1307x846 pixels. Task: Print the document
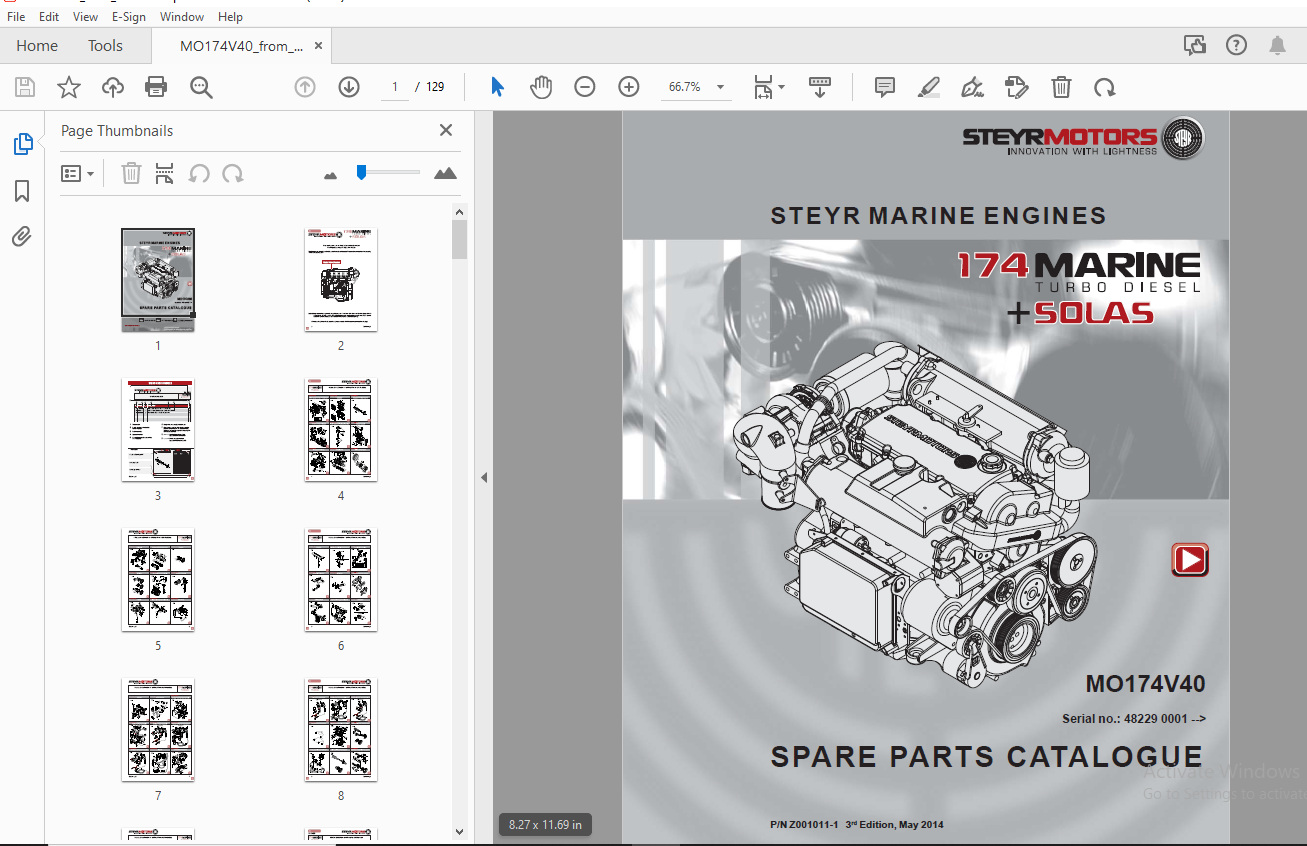(156, 87)
